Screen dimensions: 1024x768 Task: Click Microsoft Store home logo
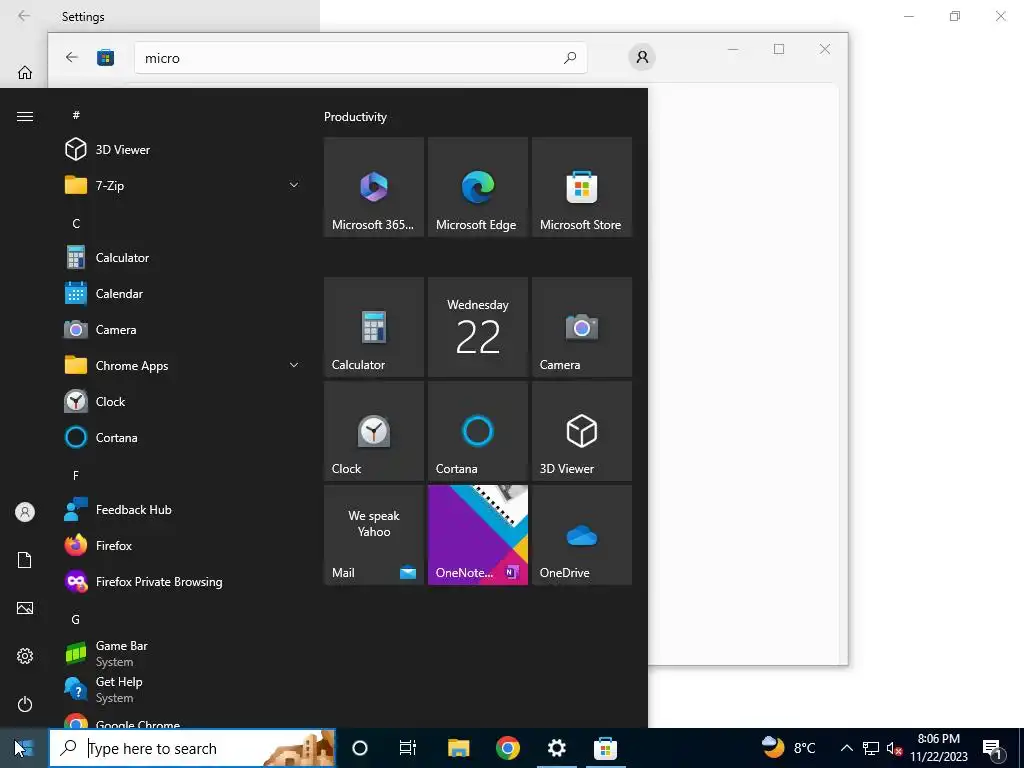click(105, 58)
